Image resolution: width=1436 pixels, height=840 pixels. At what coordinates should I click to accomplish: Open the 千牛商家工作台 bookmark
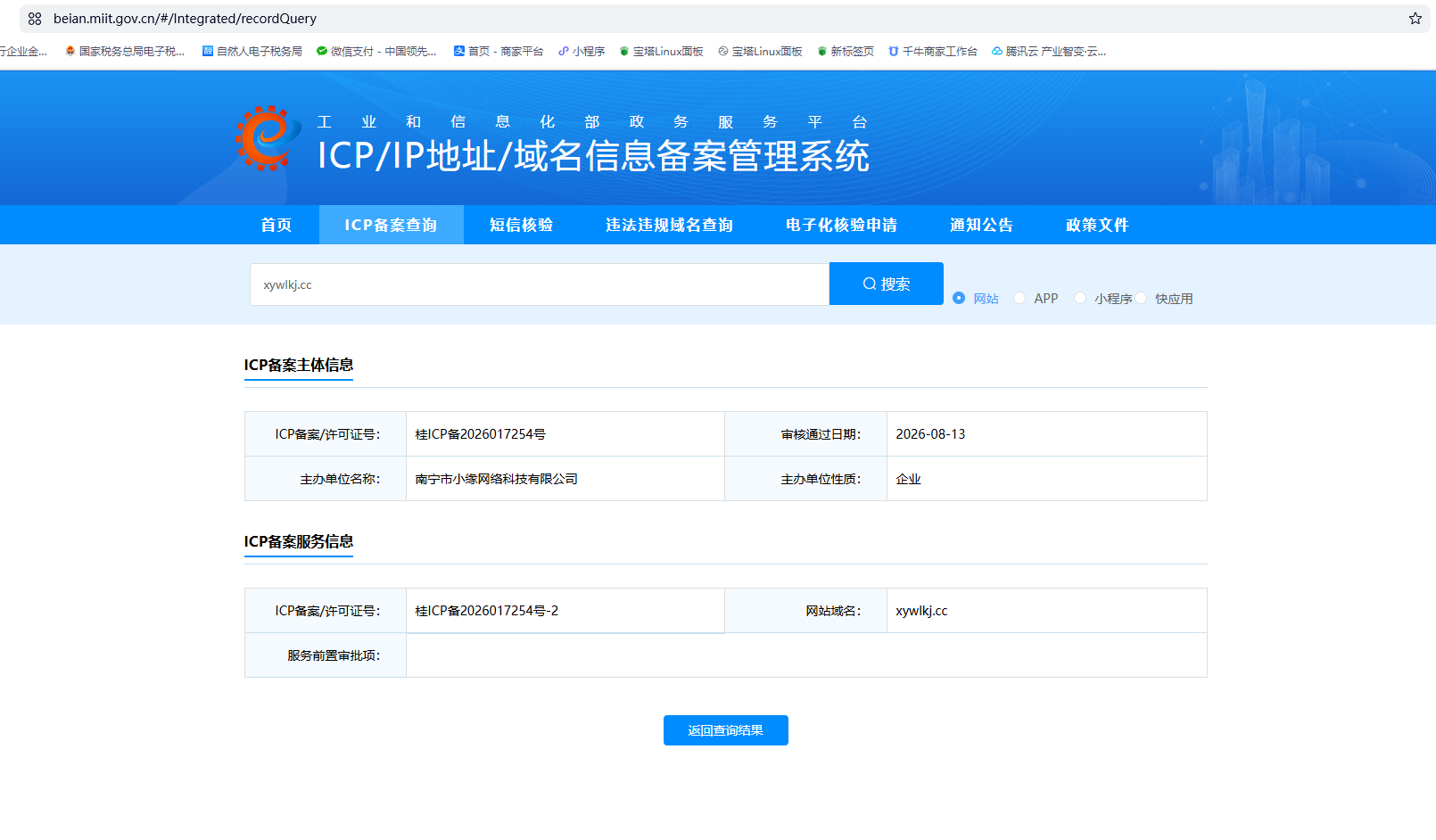tap(933, 52)
